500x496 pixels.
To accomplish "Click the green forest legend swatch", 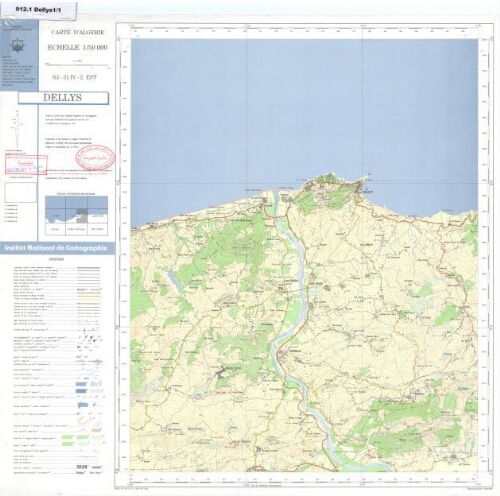I will coord(68,437).
